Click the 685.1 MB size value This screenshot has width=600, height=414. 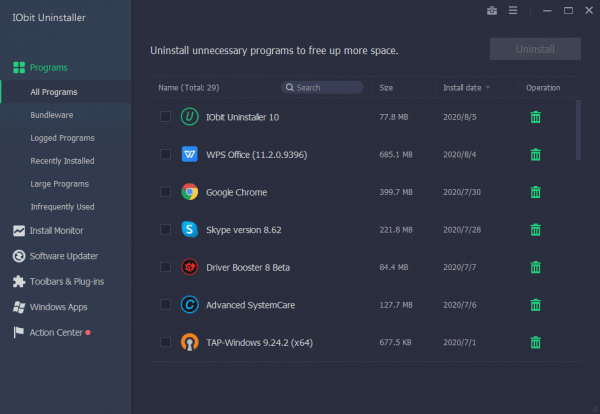tap(396, 155)
